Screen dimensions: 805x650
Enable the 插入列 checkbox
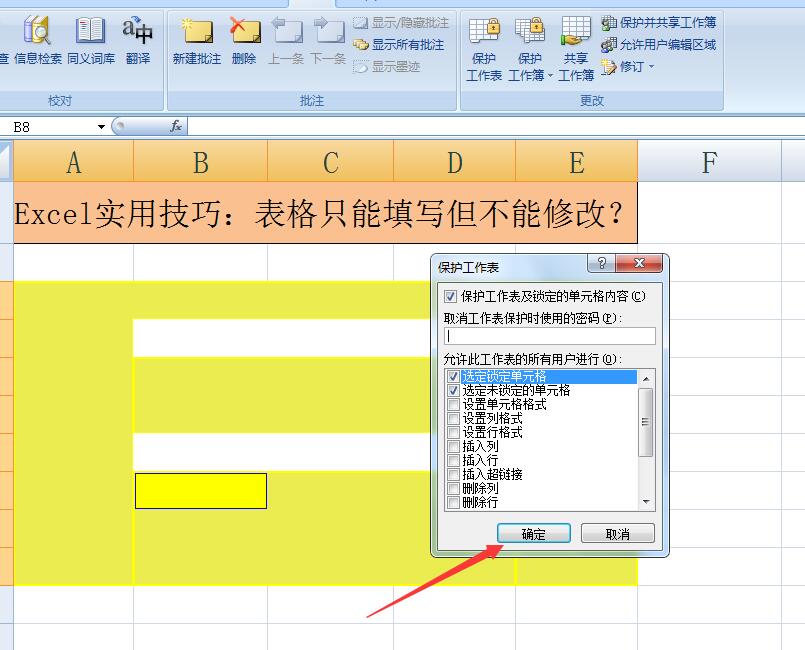(x=453, y=446)
